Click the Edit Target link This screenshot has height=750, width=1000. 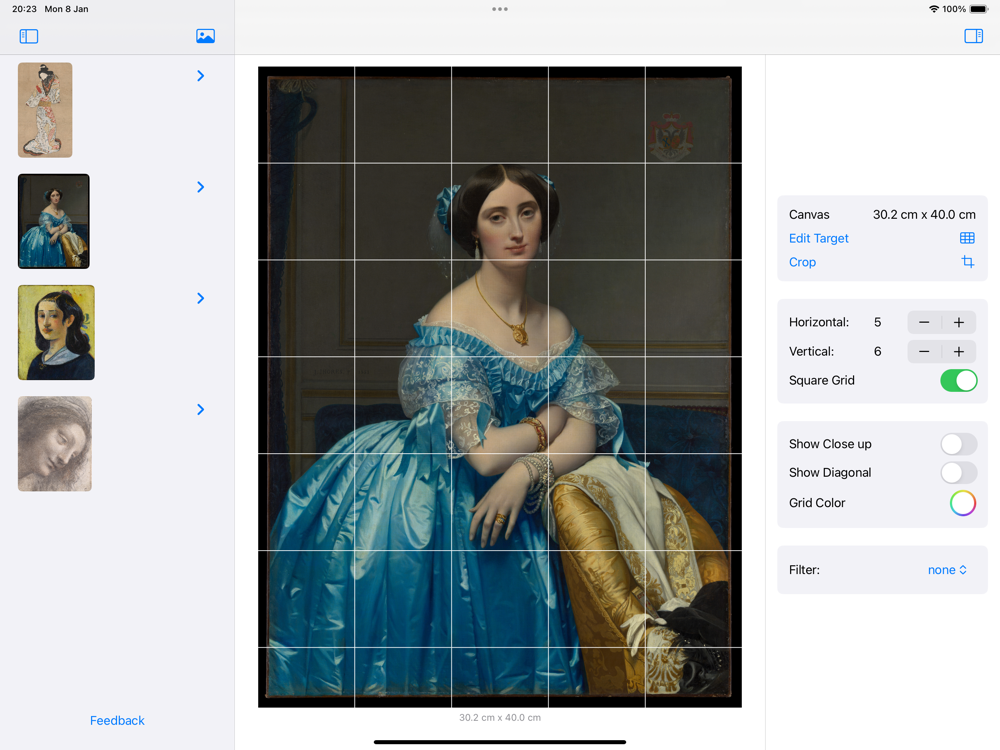tap(818, 238)
